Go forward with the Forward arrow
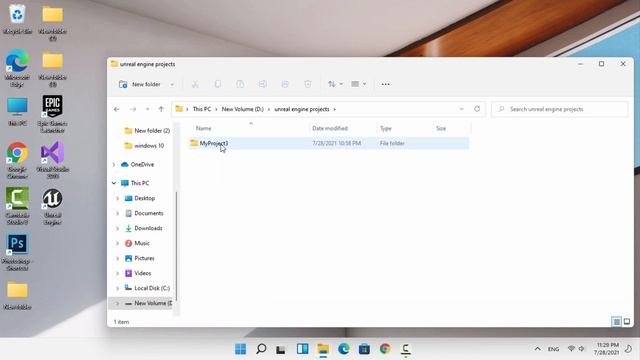The height and width of the screenshot is (360, 640). 133,109
